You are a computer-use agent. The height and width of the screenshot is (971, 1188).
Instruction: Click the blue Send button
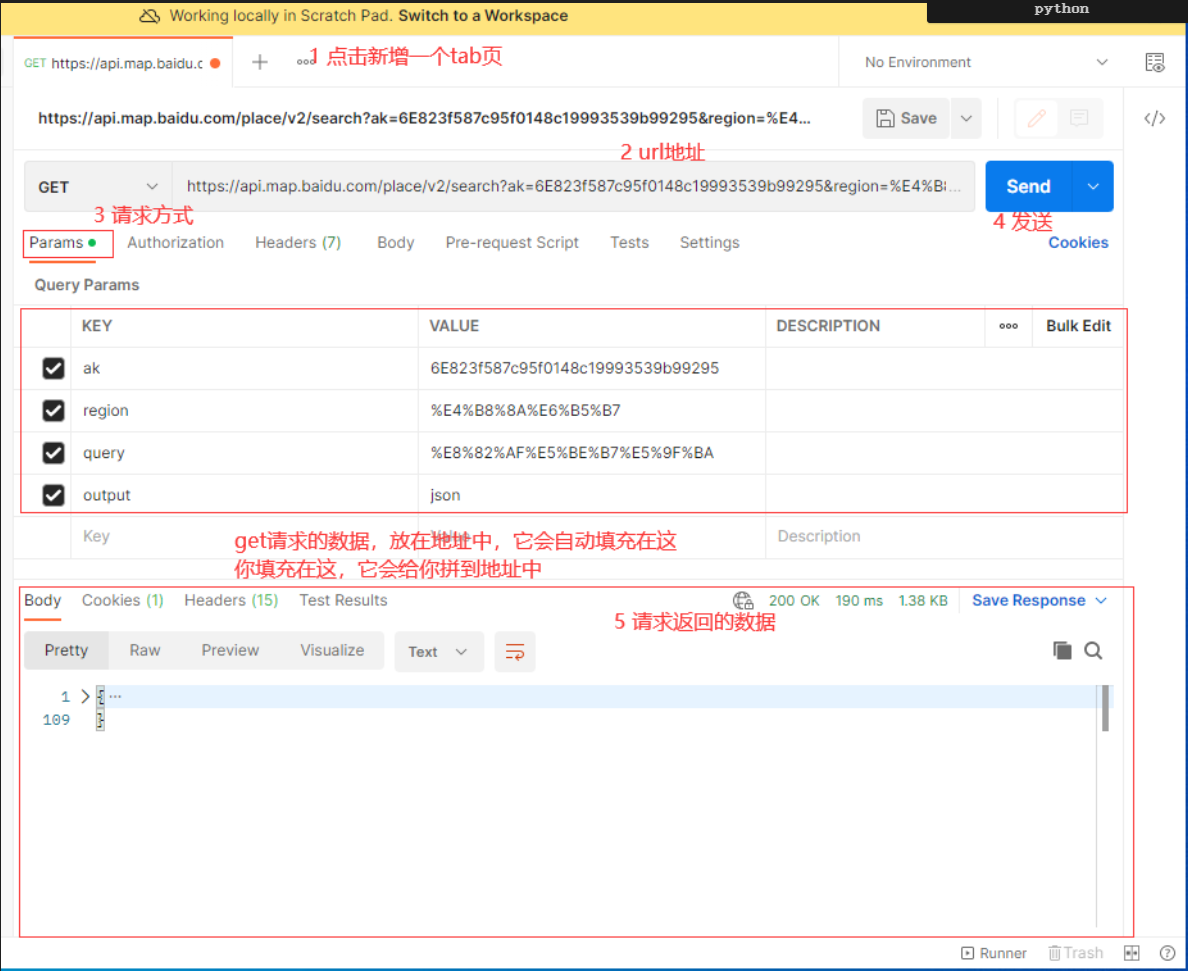point(1028,186)
